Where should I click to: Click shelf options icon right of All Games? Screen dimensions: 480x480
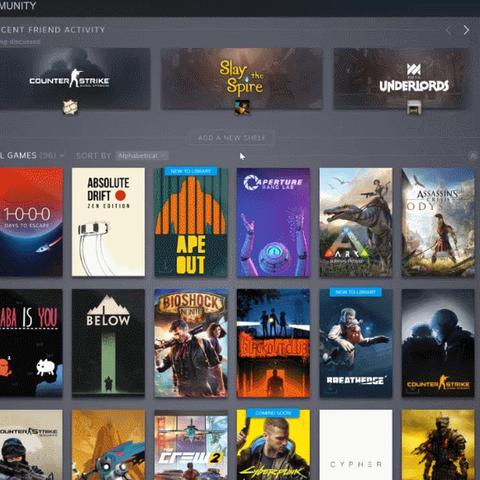point(473,156)
